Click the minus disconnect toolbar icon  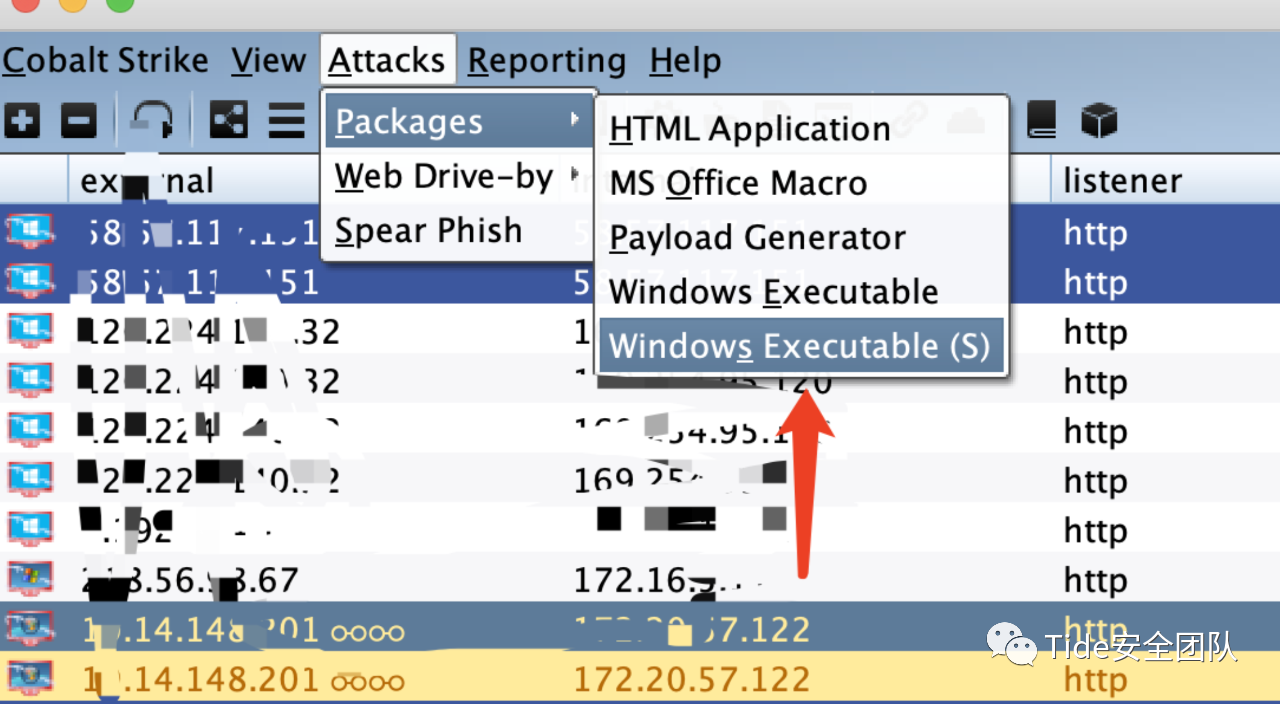tap(79, 121)
